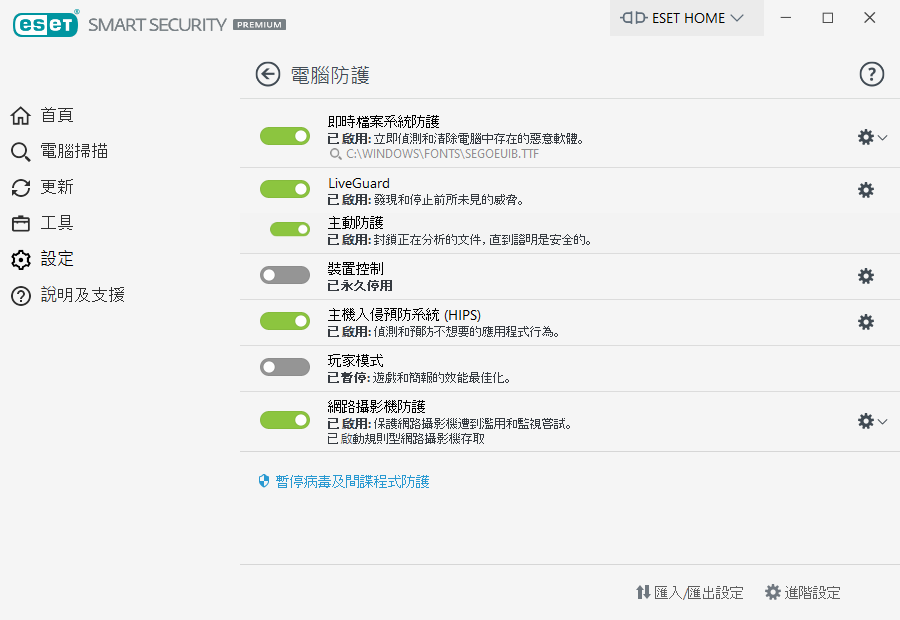Click the LiveGuard settings gear icon
This screenshot has width=900, height=620.
tap(866, 190)
